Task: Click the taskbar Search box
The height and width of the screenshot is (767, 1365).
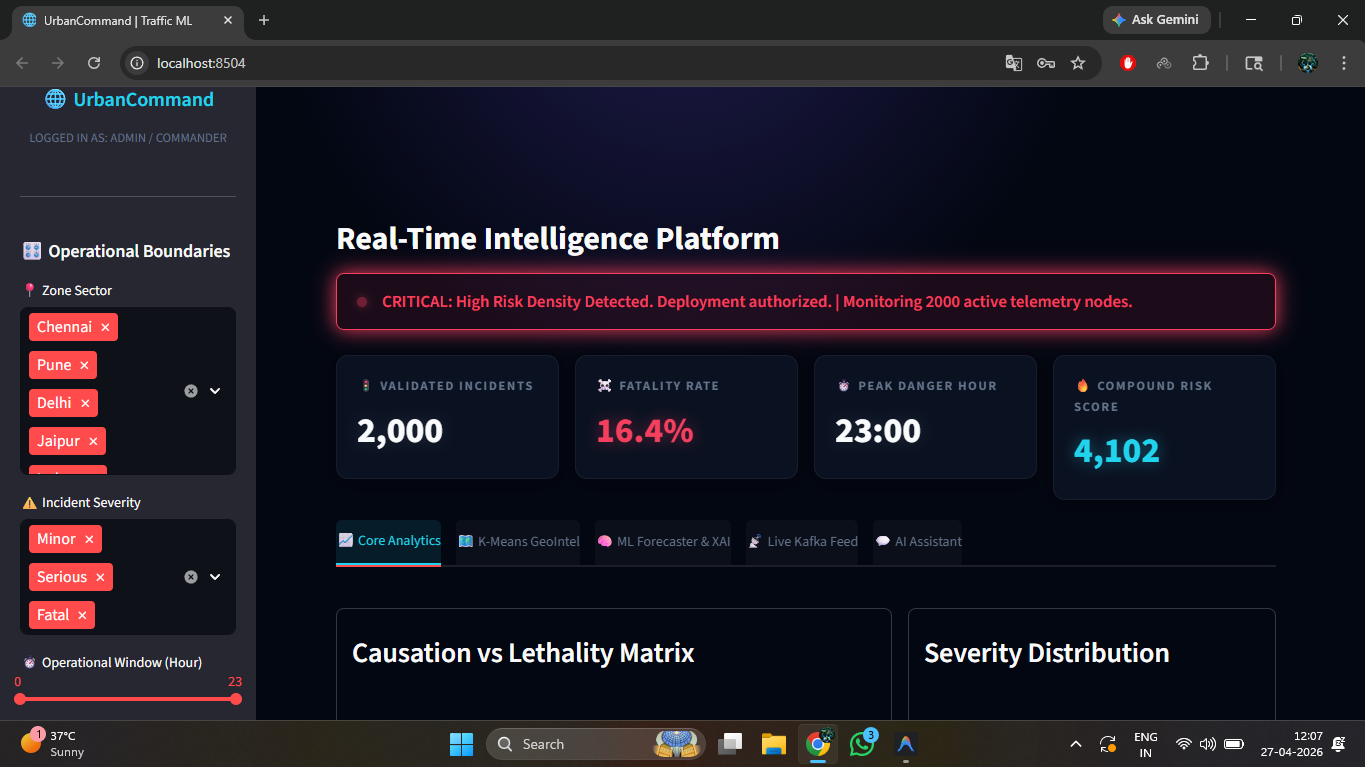Action: [x=596, y=744]
